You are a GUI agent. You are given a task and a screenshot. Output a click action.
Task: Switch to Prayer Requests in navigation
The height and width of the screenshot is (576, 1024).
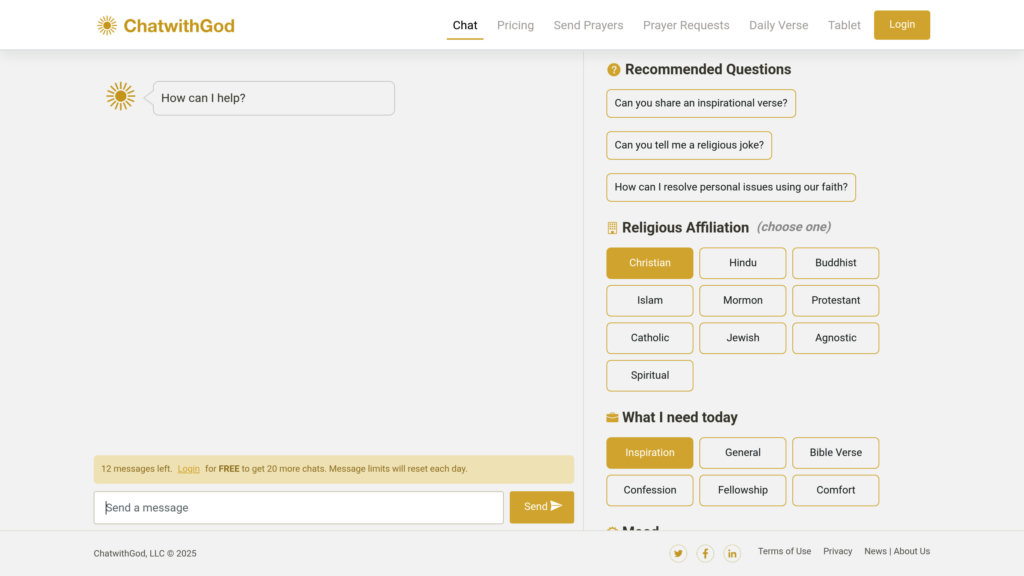click(x=686, y=25)
